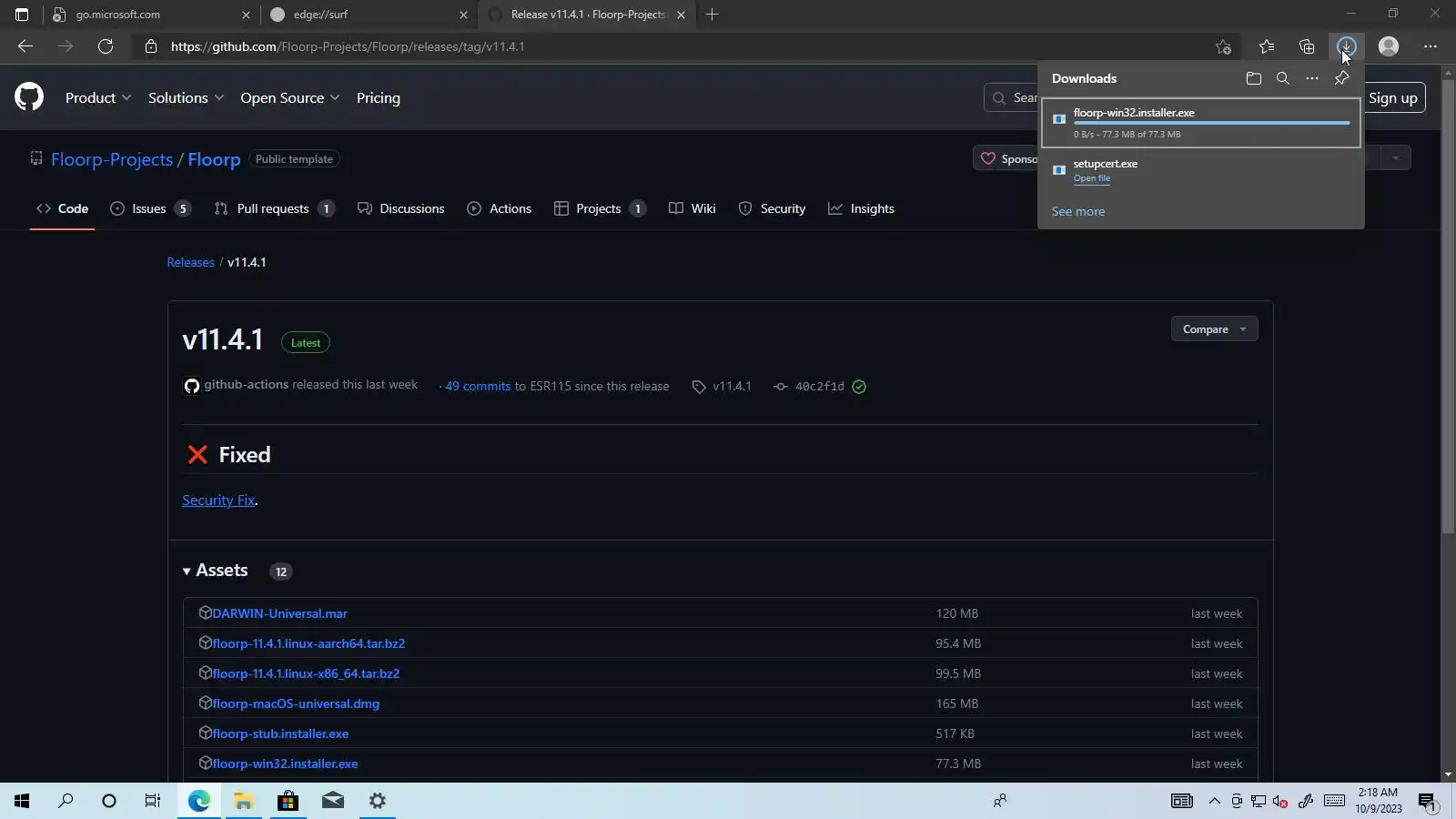Click the browser address bar URL
Image resolution: width=1456 pixels, height=819 pixels.
(348, 46)
